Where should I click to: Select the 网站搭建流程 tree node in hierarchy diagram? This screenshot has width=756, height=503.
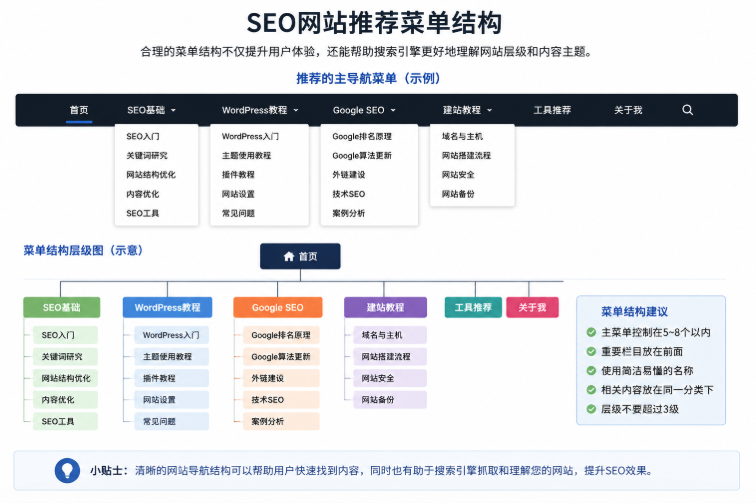[390, 356]
